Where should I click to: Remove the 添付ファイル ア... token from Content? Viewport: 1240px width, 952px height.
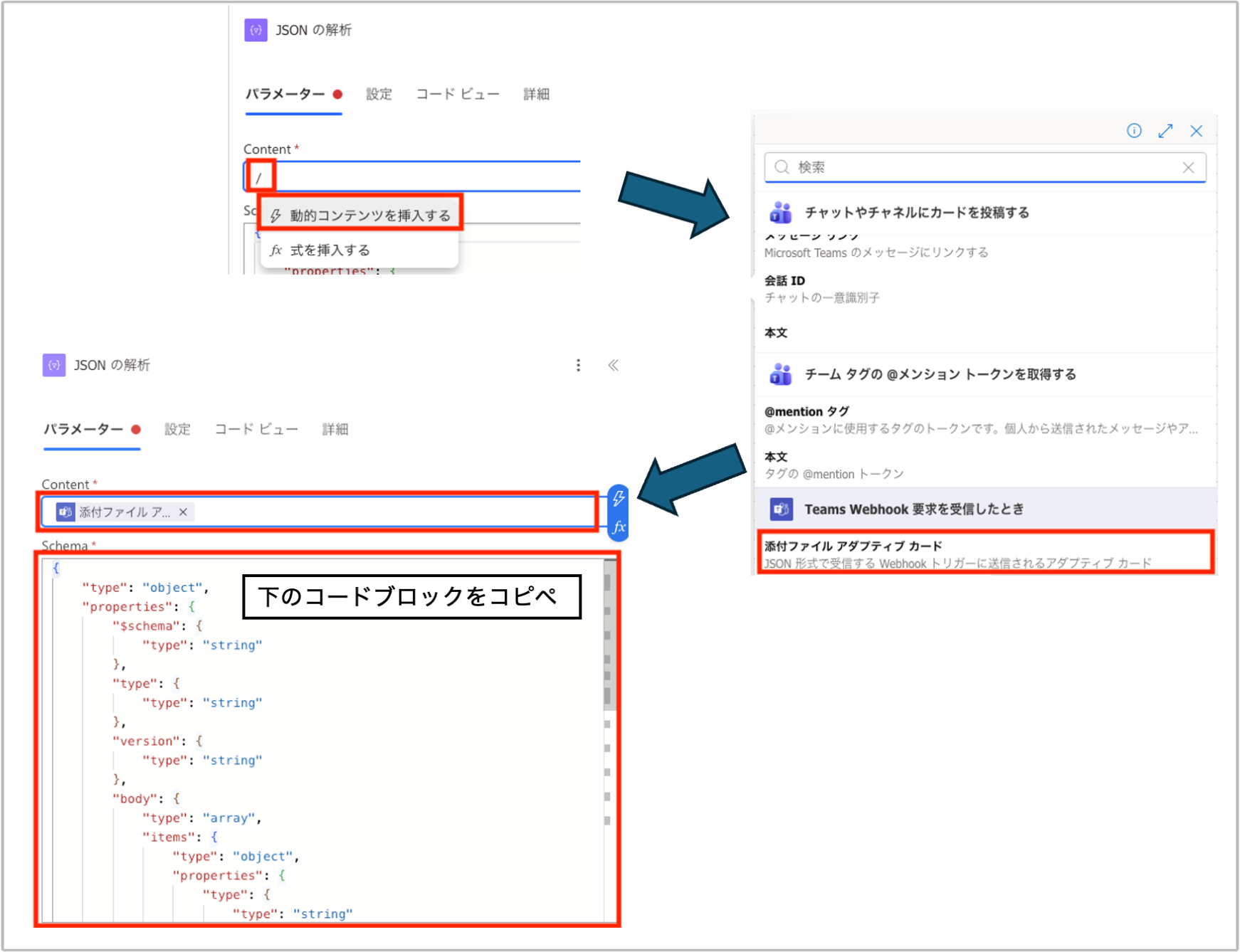point(184,512)
